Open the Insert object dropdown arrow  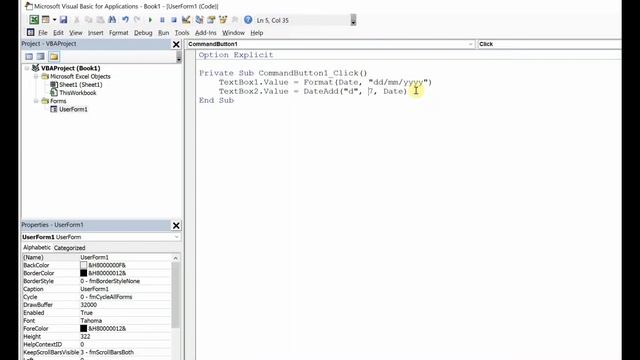54,20
